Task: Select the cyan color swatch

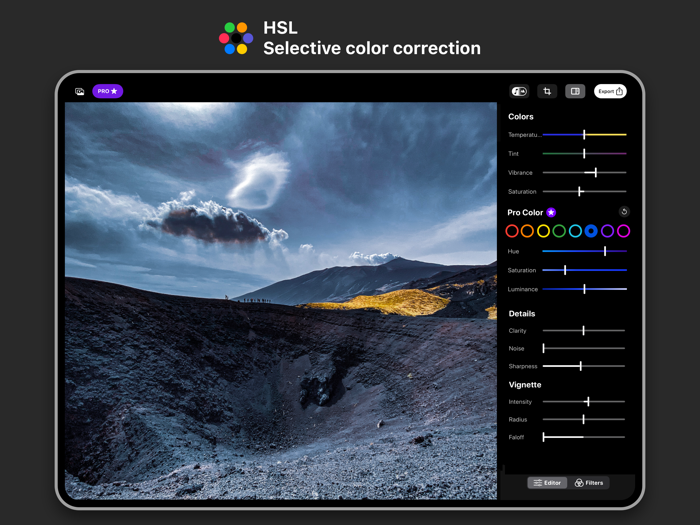Action: pos(575,231)
